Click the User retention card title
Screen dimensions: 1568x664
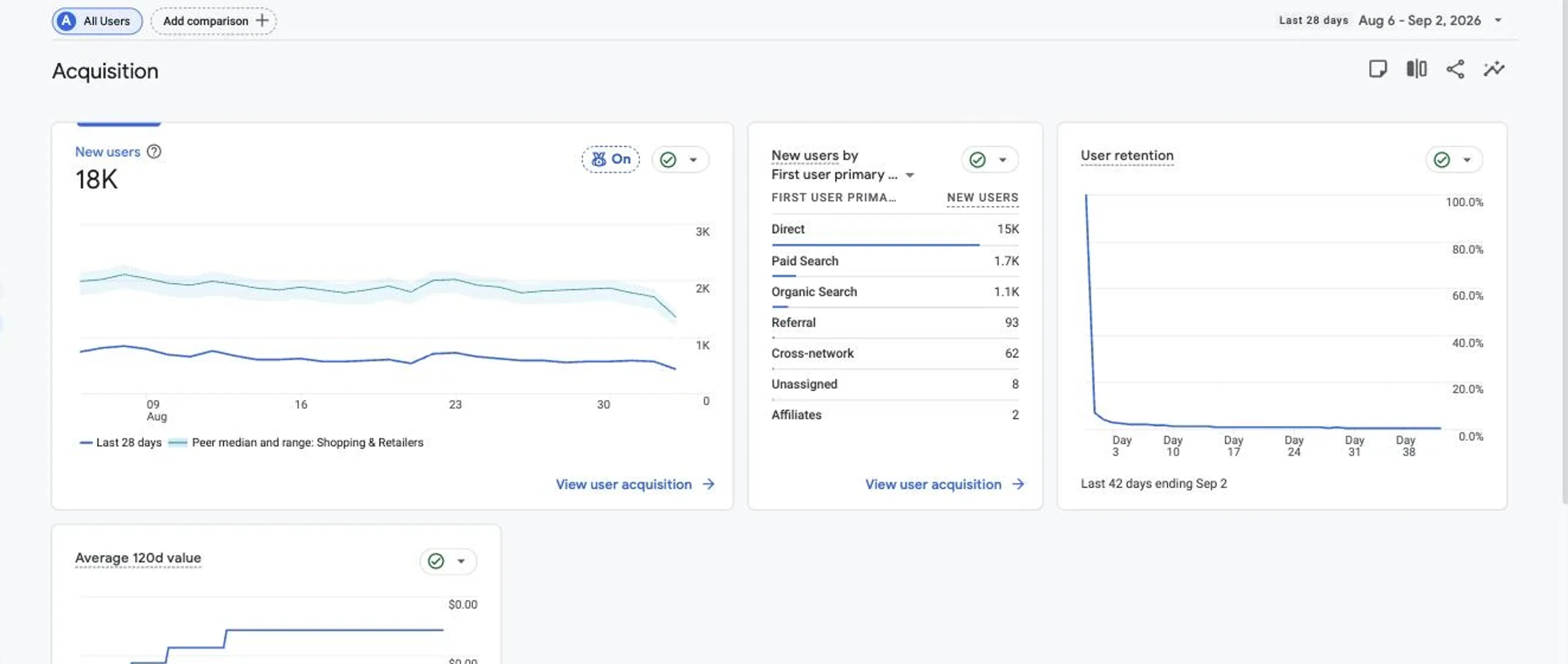1127,155
